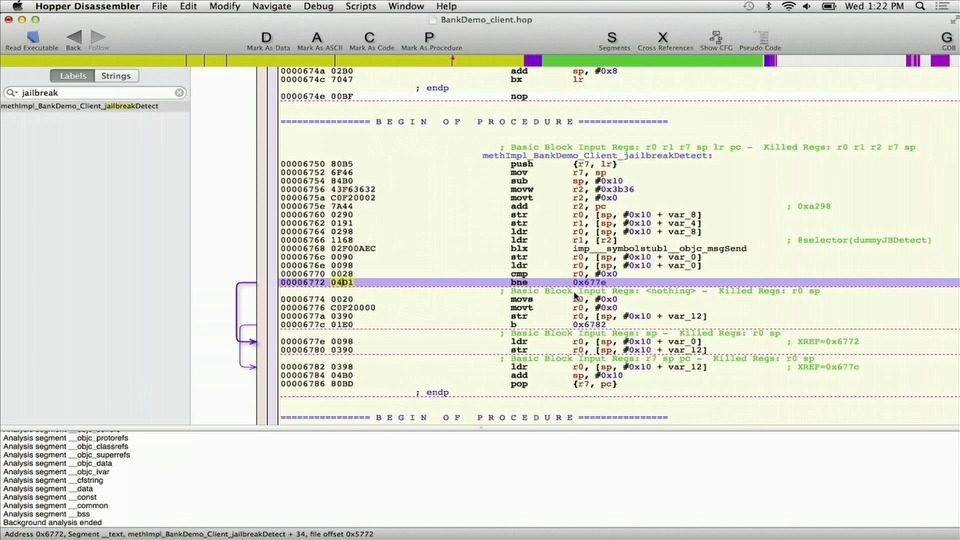Screen dimensions: 960x540
Task: Click the Back navigation arrow
Action: [73, 38]
